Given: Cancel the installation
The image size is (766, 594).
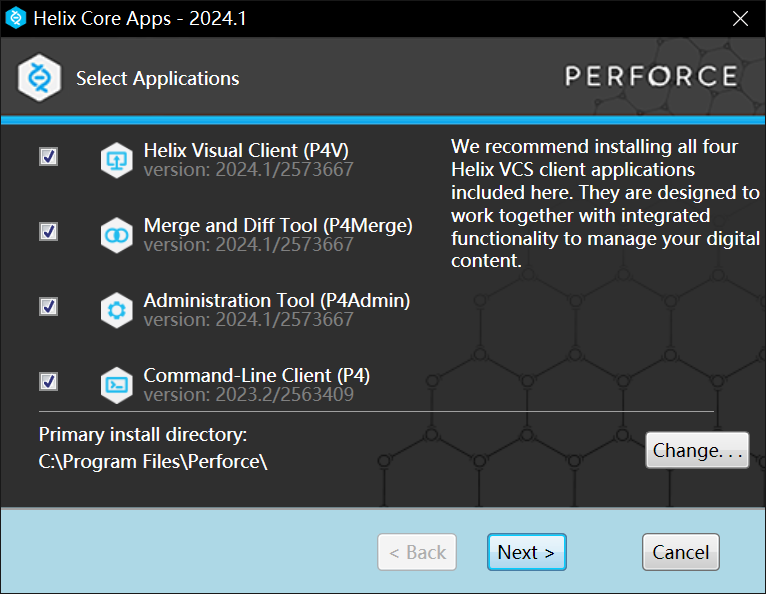Looking at the screenshot, I should (x=681, y=552).
